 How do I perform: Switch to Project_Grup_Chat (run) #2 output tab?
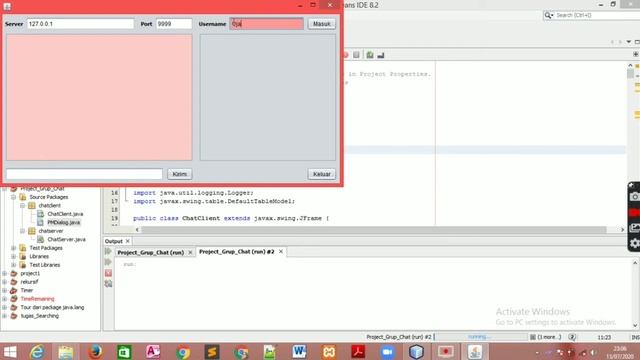point(236,252)
